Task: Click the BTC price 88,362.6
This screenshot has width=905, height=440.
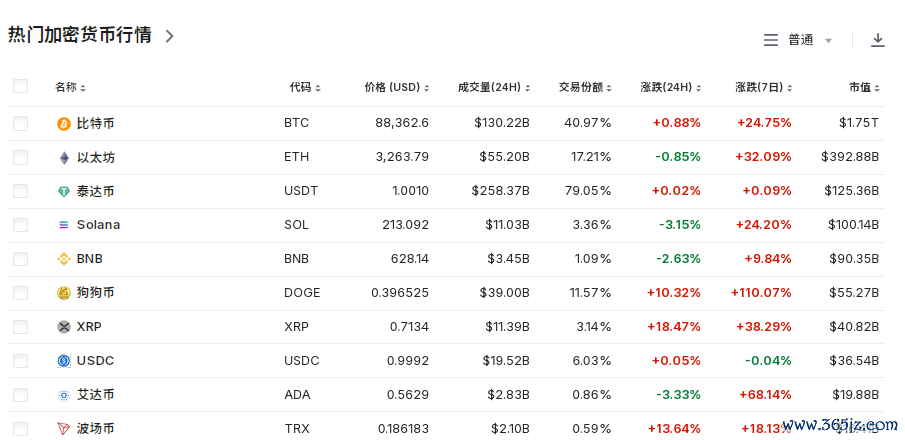Action: point(401,123)
